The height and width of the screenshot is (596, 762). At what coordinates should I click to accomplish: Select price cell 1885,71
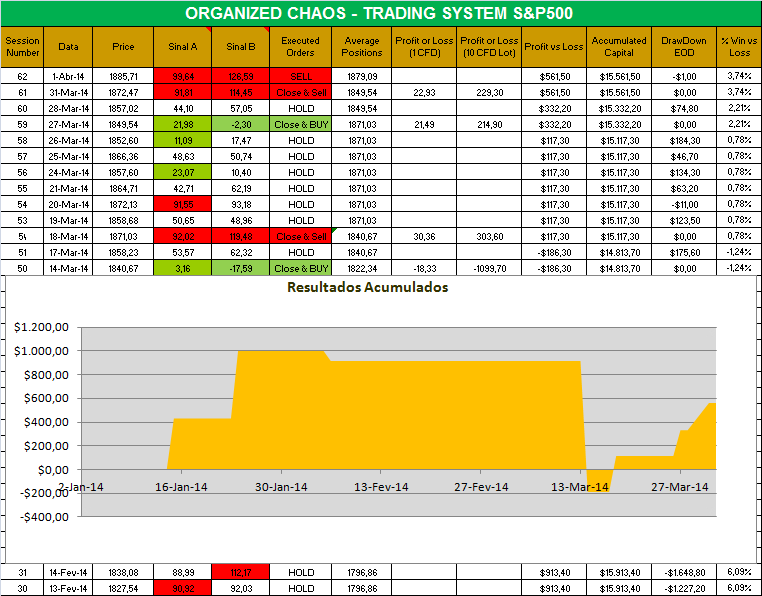pos(123,76)
